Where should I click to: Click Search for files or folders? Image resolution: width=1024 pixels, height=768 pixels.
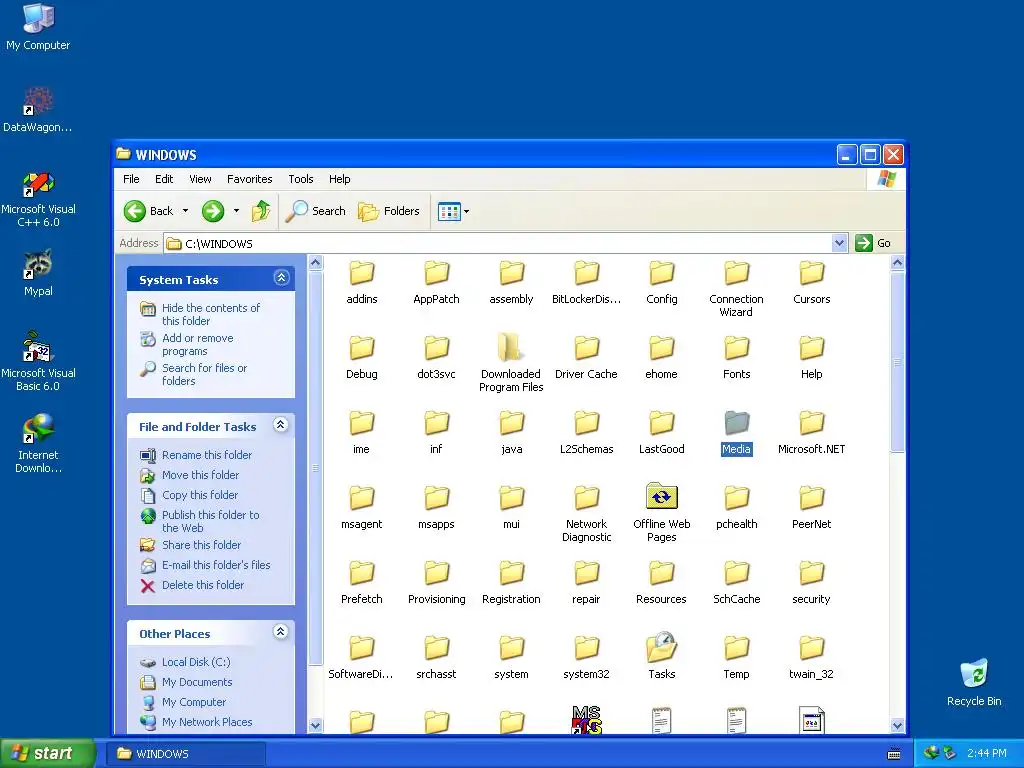204,374
